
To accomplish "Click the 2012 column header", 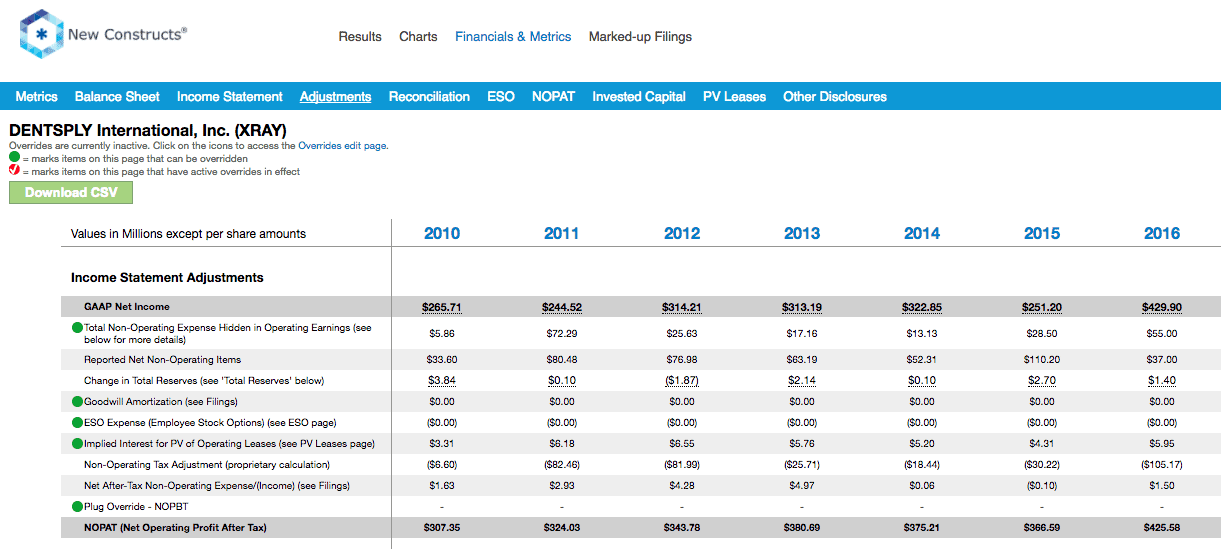I will (x=682, y=233).
